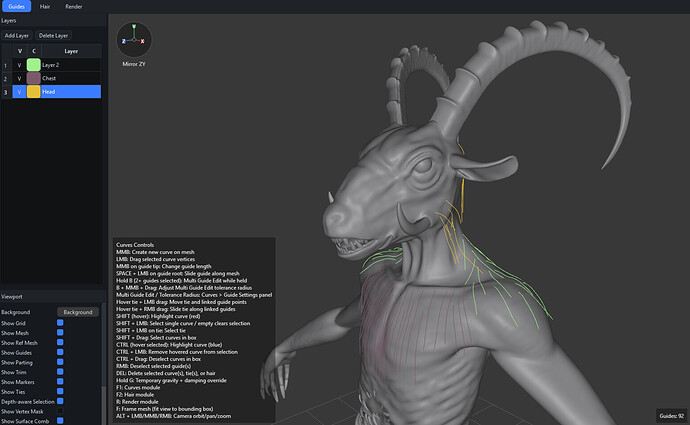Disable the Show Grid checkbox
The image size is (690, 425).
click(60, 322)
